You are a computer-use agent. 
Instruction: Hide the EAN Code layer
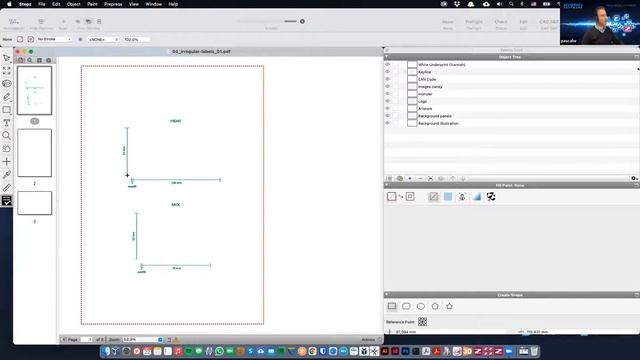tap(388, 79)
